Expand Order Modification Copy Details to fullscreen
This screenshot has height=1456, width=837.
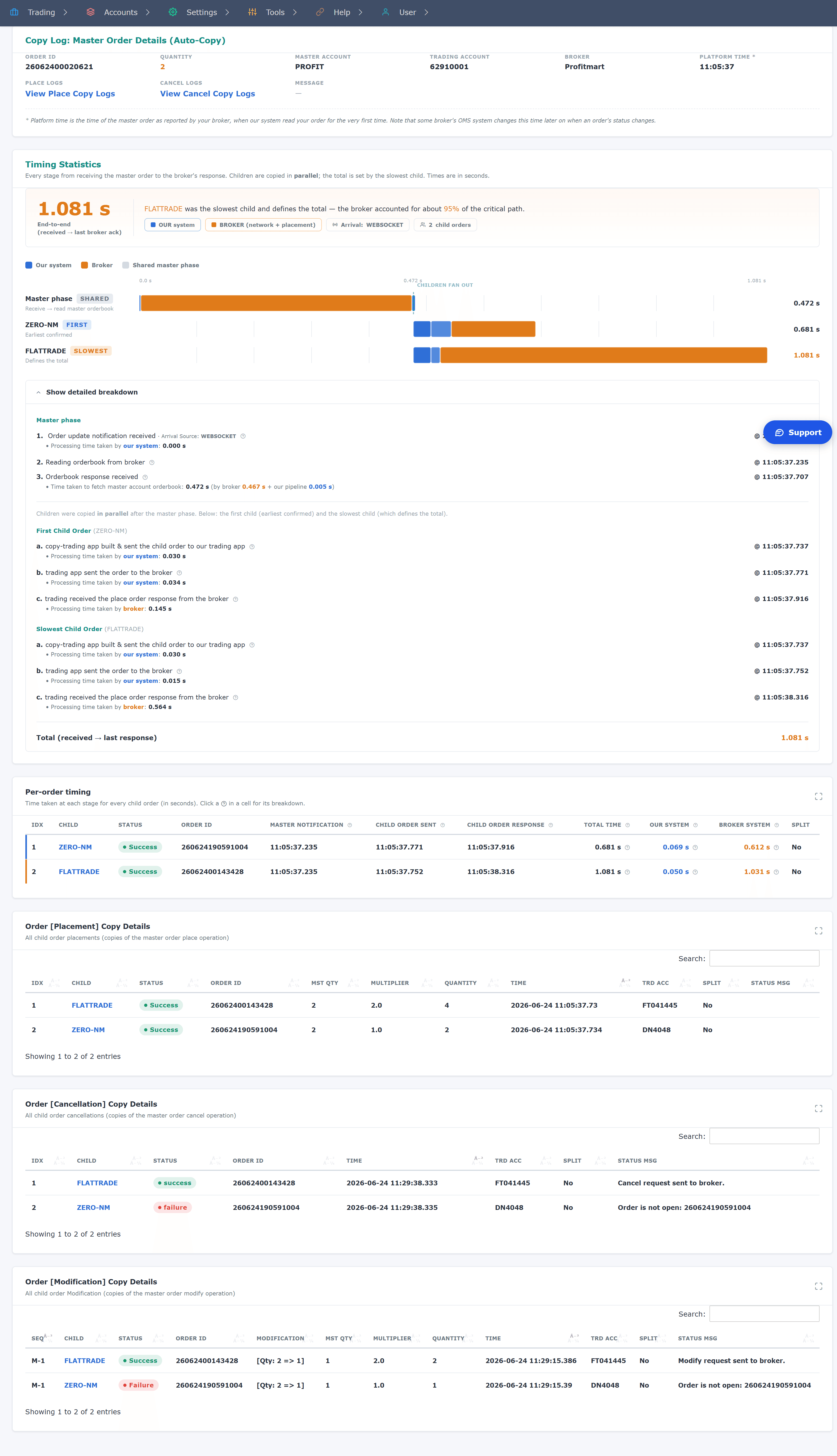click(x=819, y=1286)
